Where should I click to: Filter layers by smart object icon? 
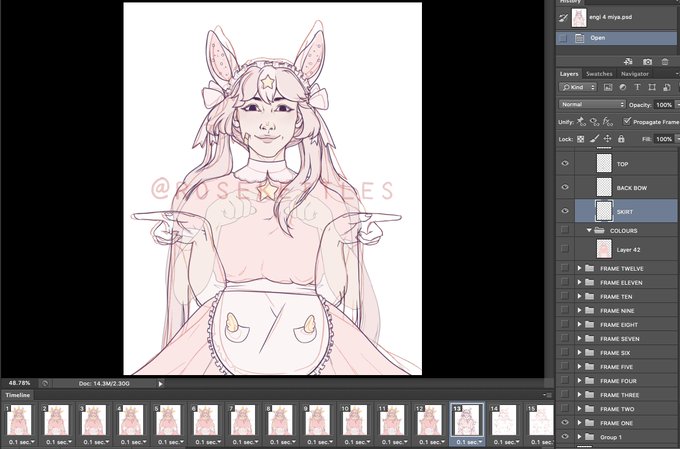point(667,87)
